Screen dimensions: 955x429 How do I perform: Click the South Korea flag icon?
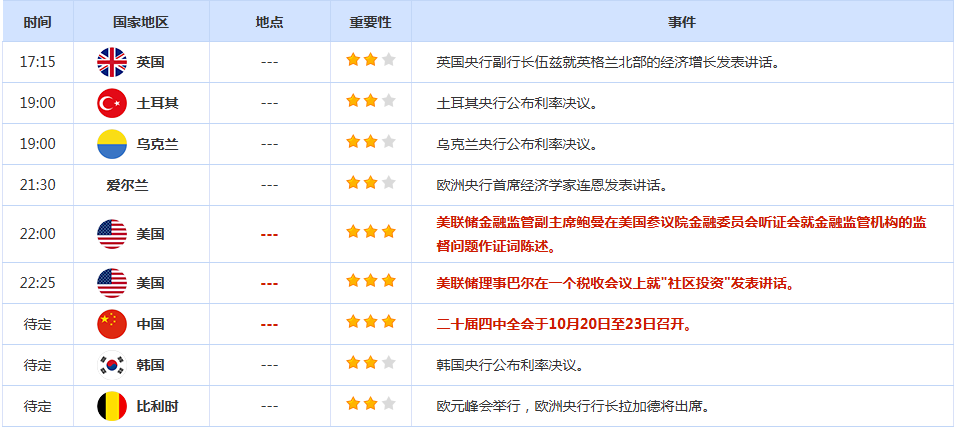point(111,365)
